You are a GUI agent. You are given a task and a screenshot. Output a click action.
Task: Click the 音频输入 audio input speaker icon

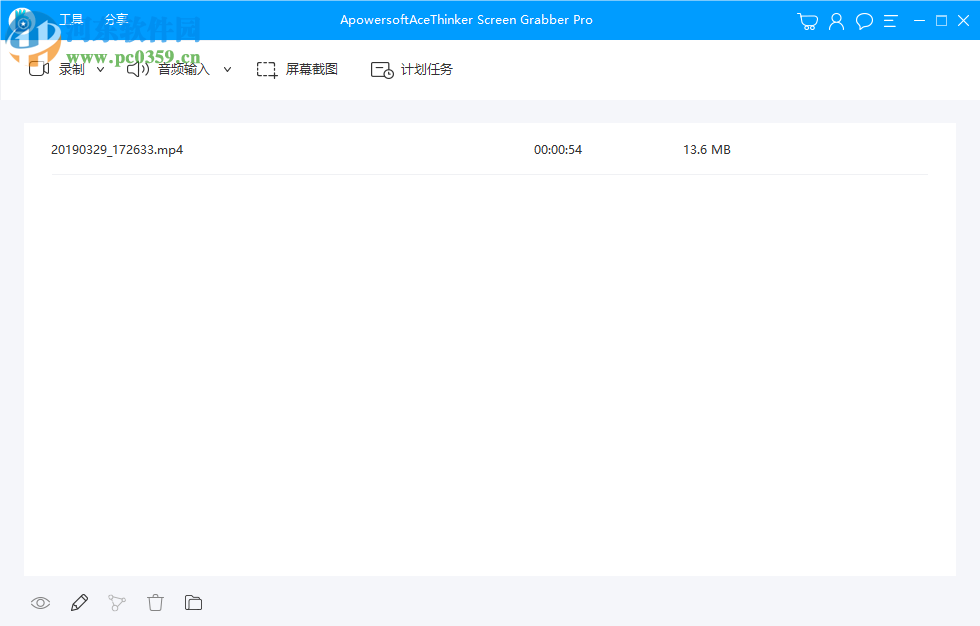pos(136,69)
